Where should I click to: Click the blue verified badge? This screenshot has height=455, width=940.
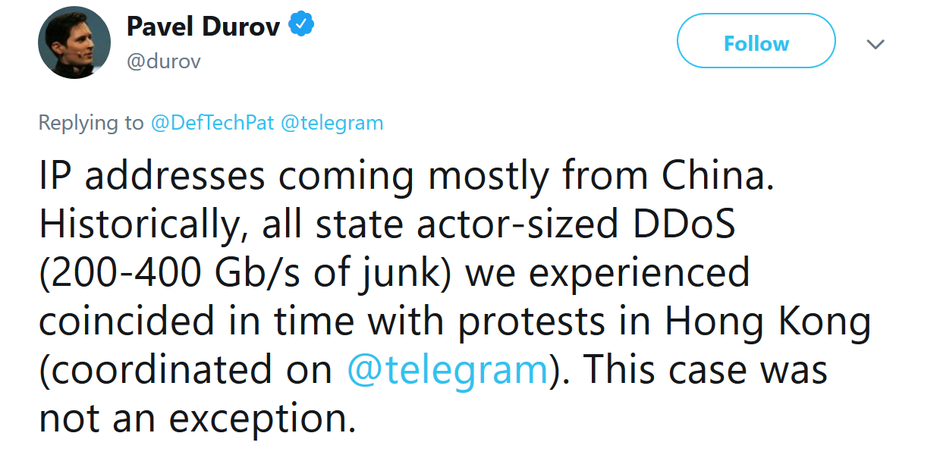pyautogui.click(x=303, y=27)
